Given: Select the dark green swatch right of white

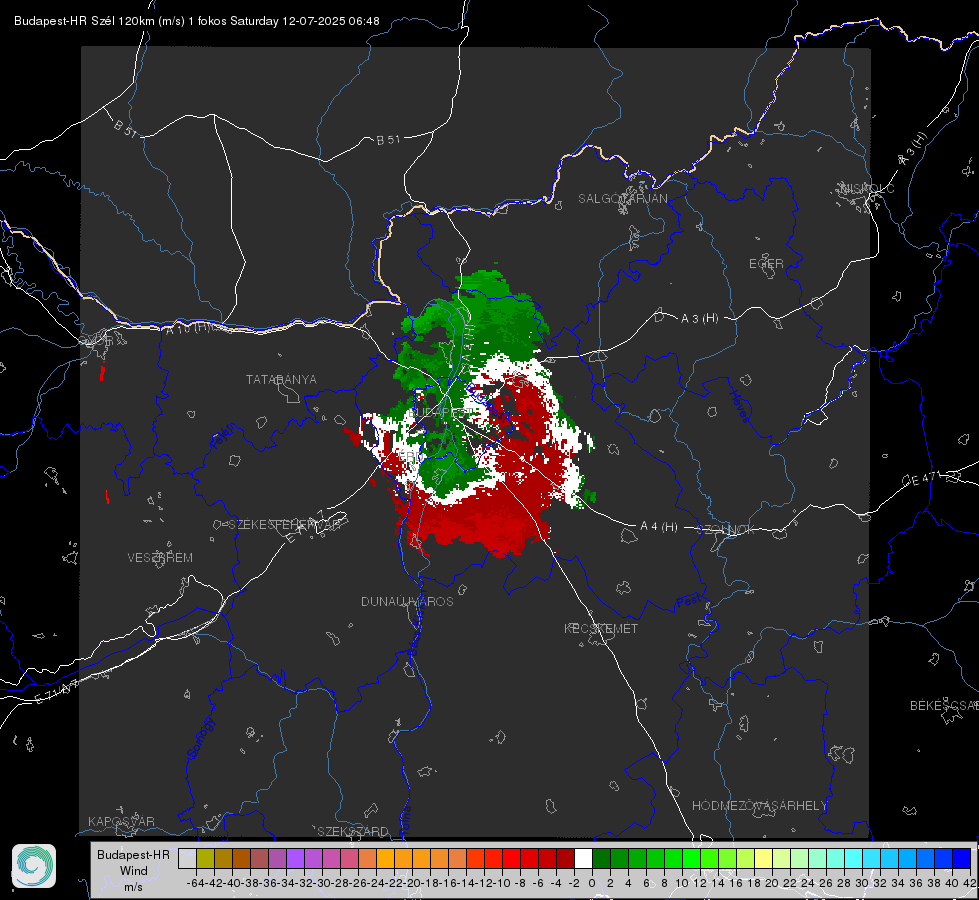Looking at the screenshot, I should click(601, 859).
